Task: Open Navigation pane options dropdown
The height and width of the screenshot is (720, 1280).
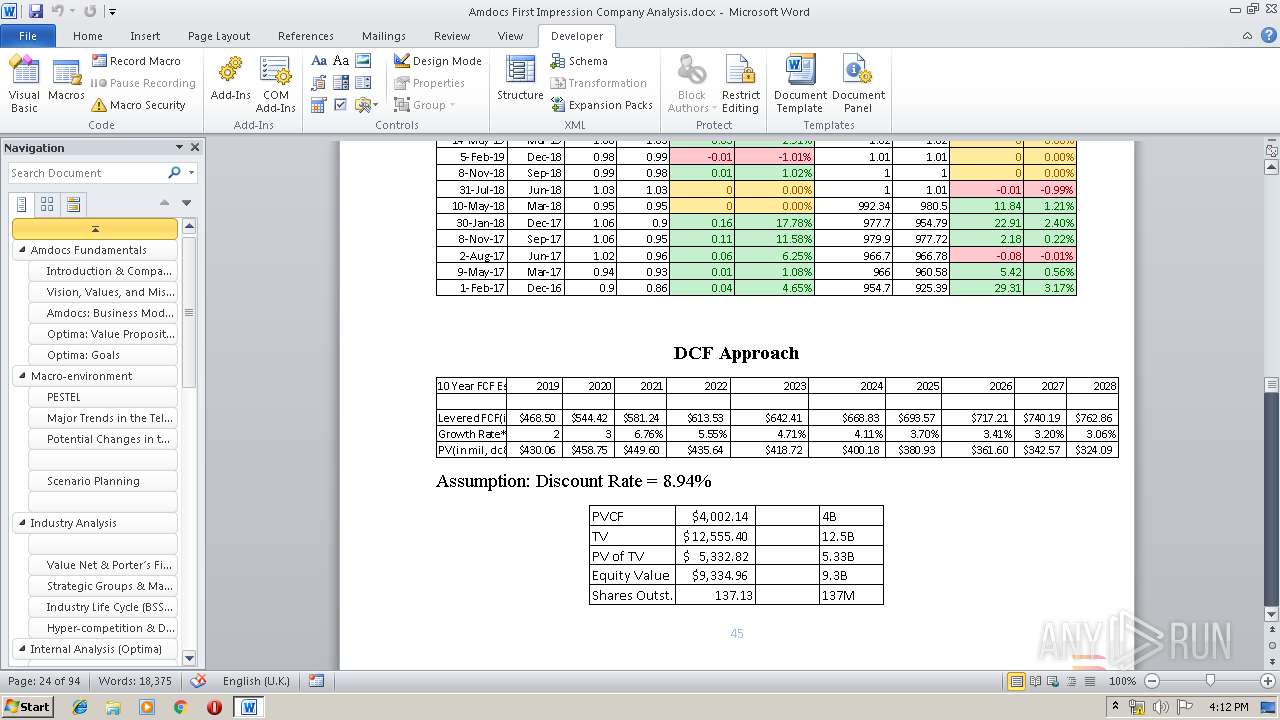Action: pos(179,147)
